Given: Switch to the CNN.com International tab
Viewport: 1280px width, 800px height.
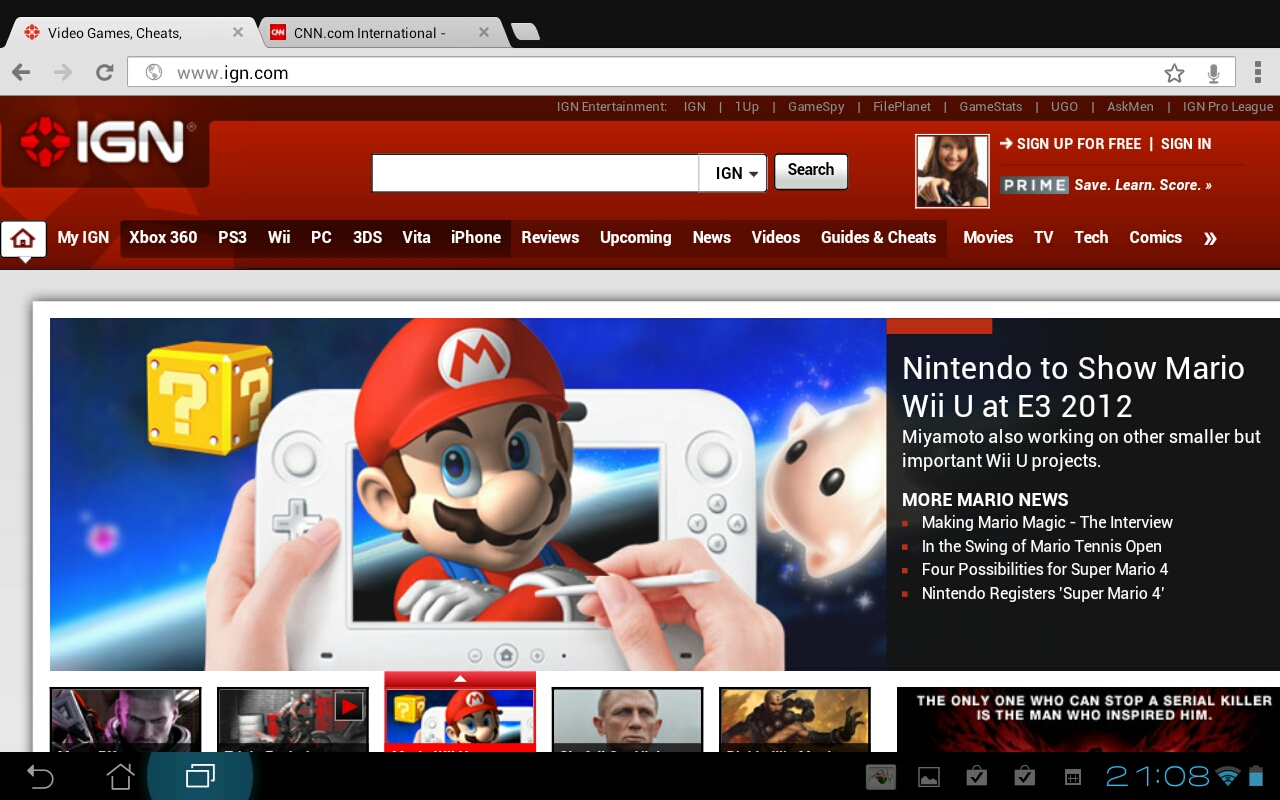Looking at the screenshot, I should (x=370, y=33).
